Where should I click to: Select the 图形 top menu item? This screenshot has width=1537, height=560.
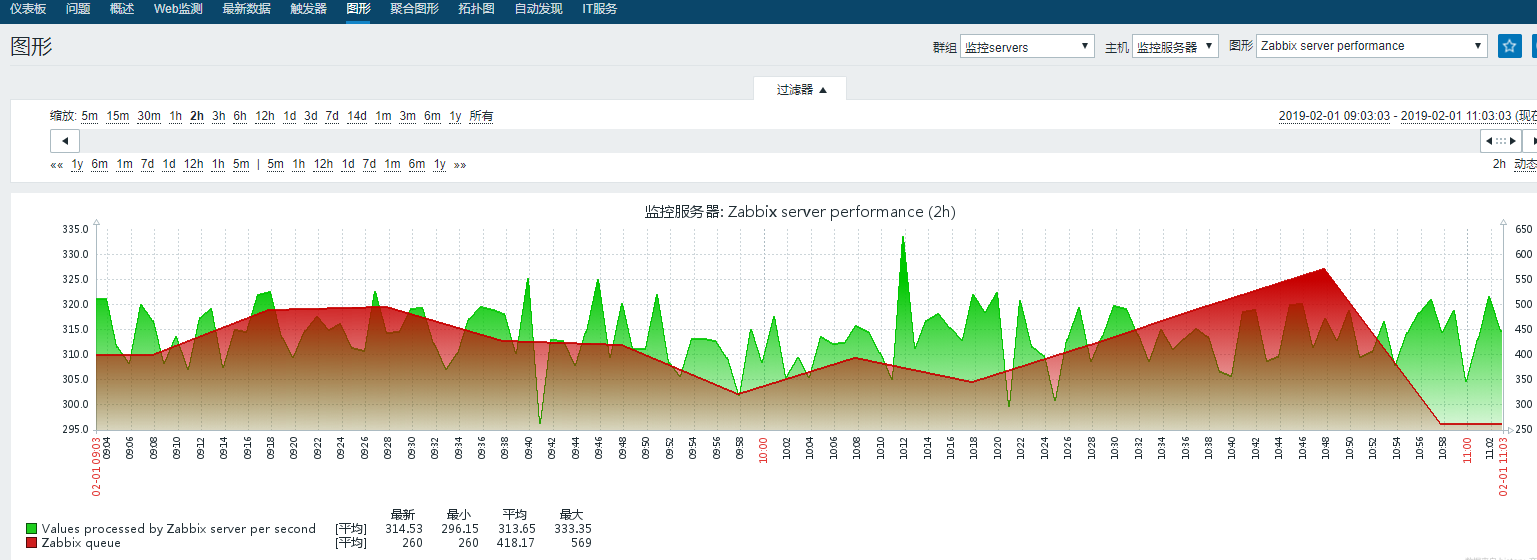358,9
